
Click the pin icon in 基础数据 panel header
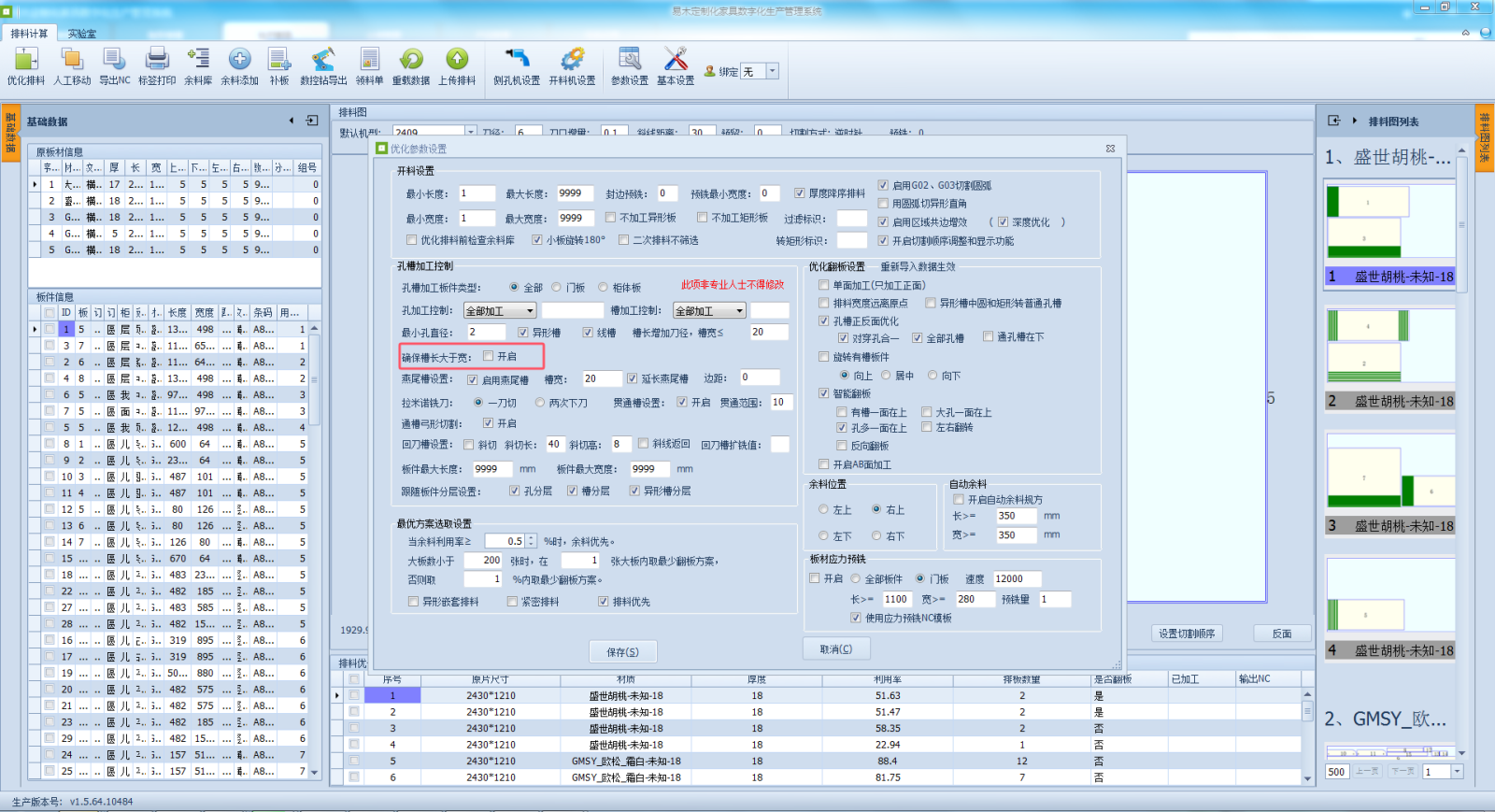pos(312,121)
